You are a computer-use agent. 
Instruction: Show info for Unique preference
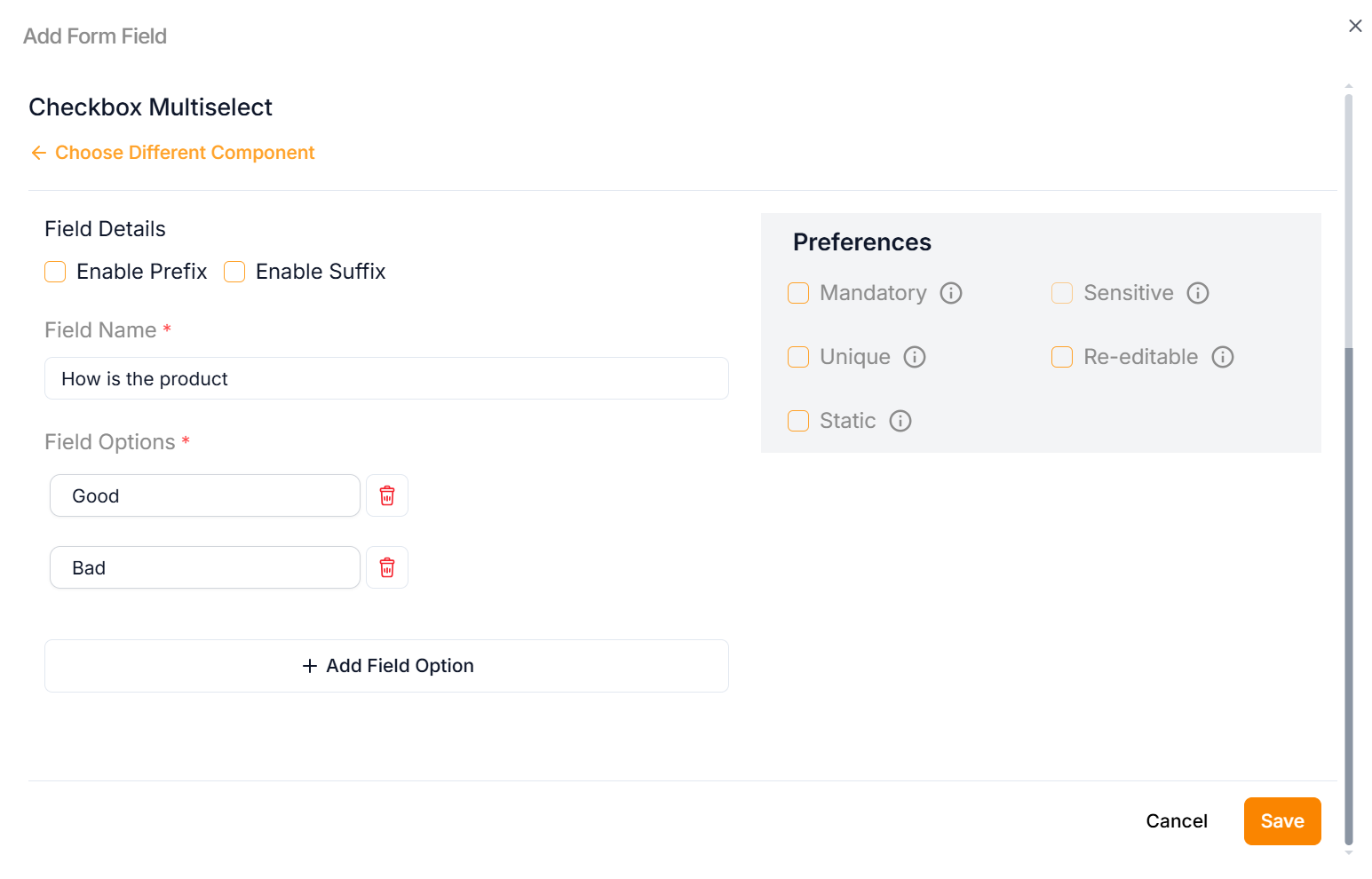tap(915, 357)
